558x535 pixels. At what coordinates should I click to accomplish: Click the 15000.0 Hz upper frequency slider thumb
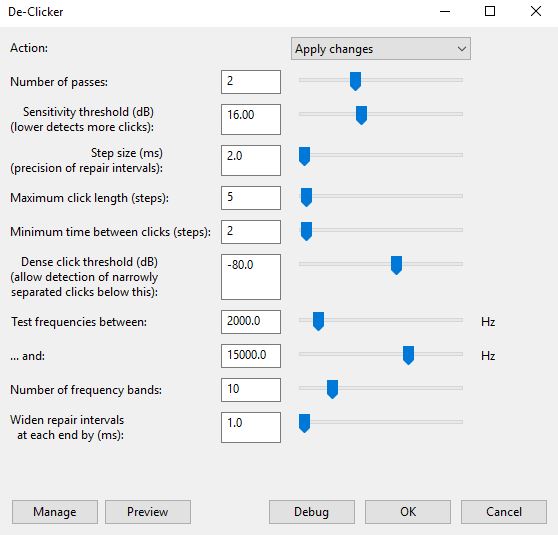[x=408, y=355]
